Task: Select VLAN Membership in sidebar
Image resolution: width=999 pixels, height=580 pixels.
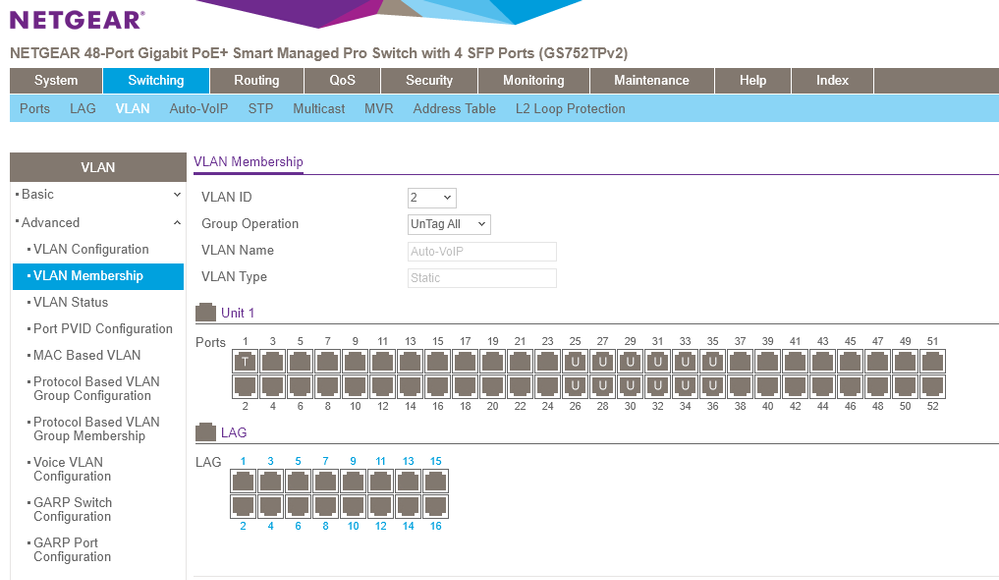Action: (98, 276)
